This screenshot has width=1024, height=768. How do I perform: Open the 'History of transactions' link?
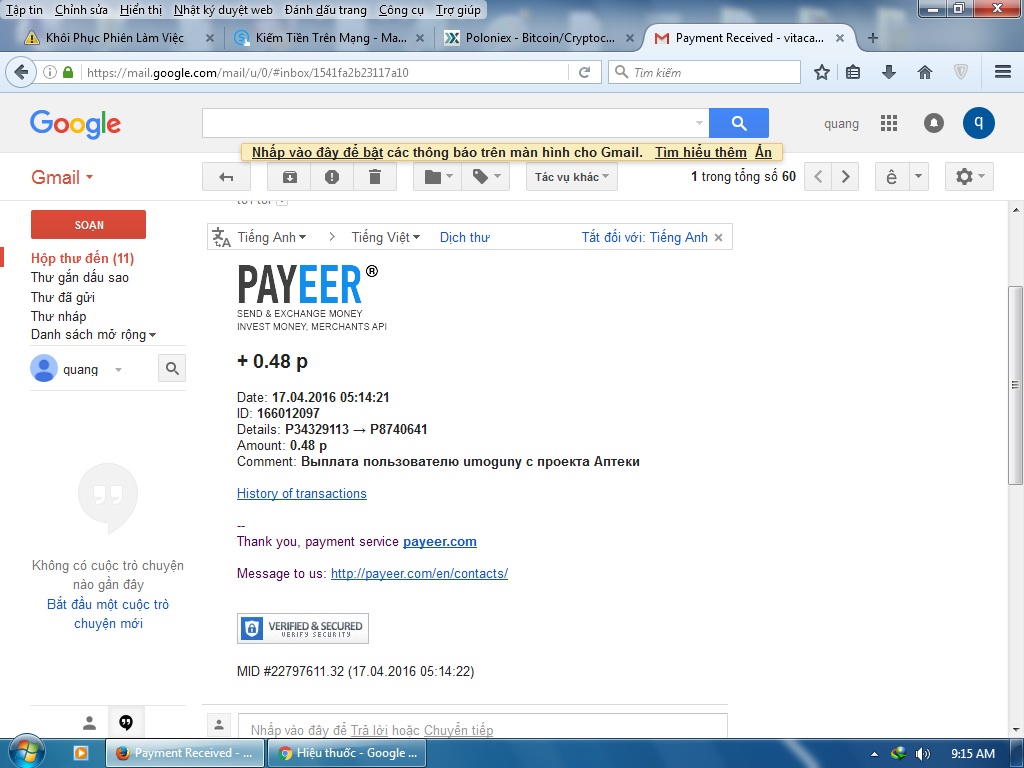point(302,493)
